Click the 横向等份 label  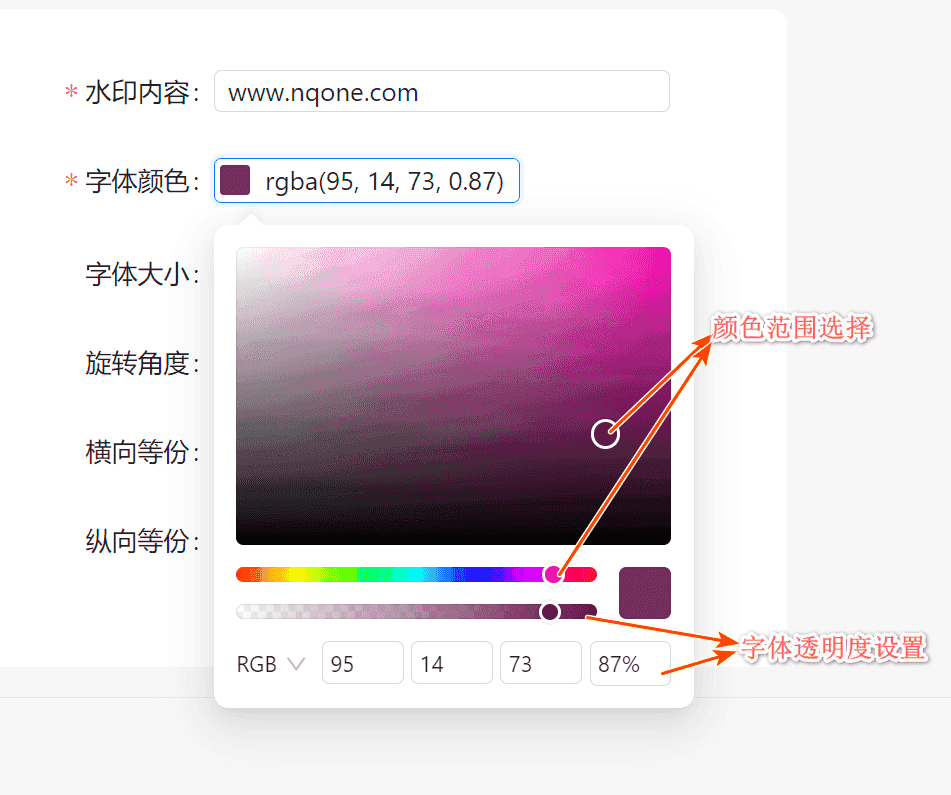pos(142,452)
